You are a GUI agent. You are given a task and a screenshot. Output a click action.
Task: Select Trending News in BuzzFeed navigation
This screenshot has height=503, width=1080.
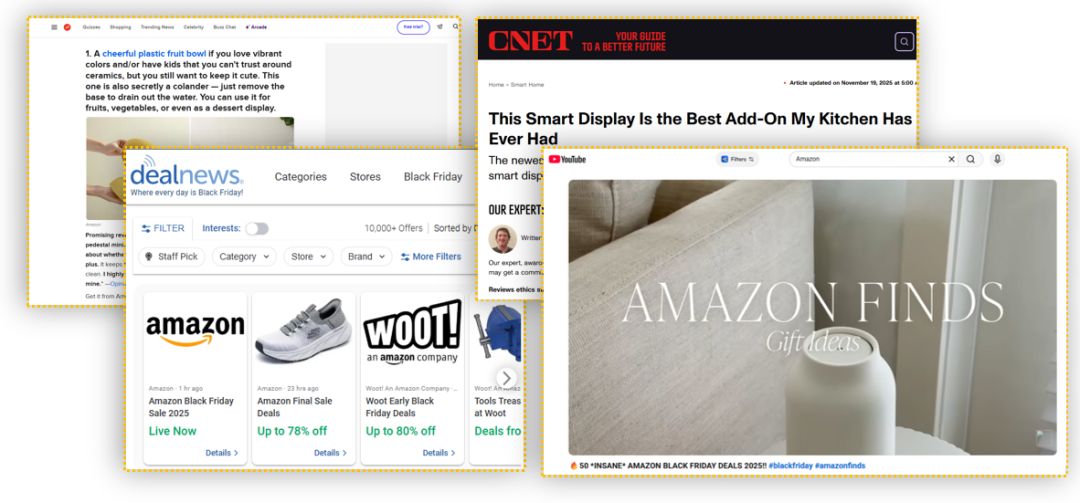(157, 27)
